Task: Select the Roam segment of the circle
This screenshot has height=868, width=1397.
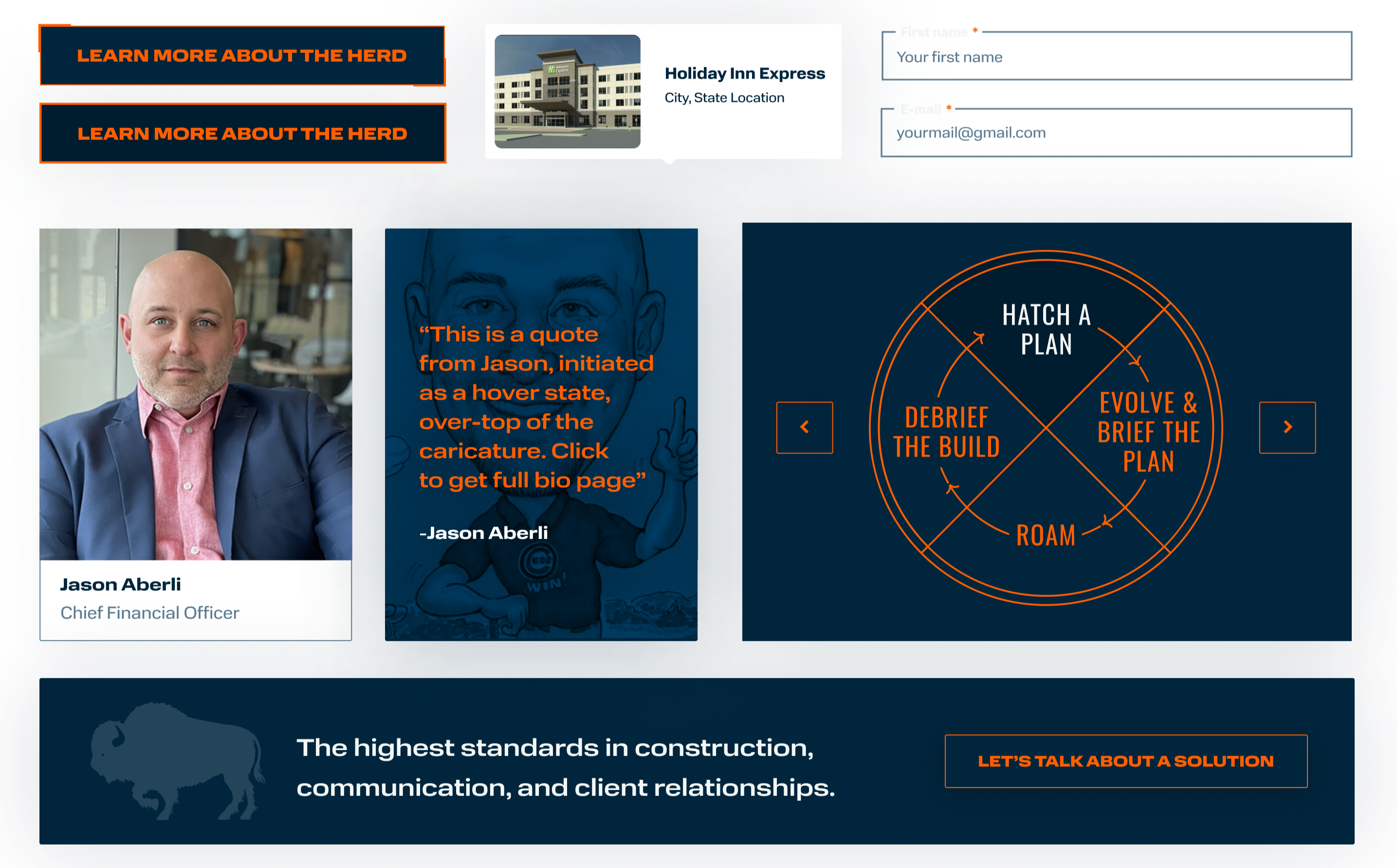Action: coord(1046,535)
